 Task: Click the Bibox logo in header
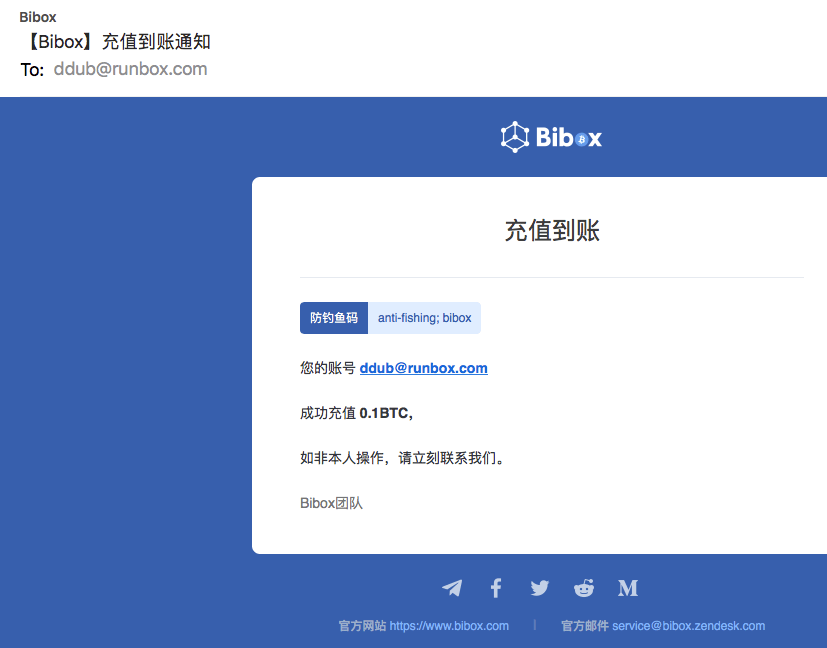point(551,137)
